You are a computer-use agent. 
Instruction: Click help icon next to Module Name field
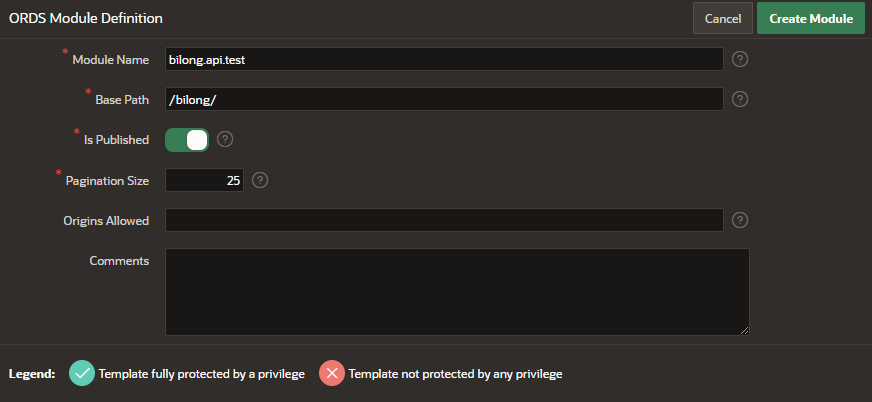(740, 59)
